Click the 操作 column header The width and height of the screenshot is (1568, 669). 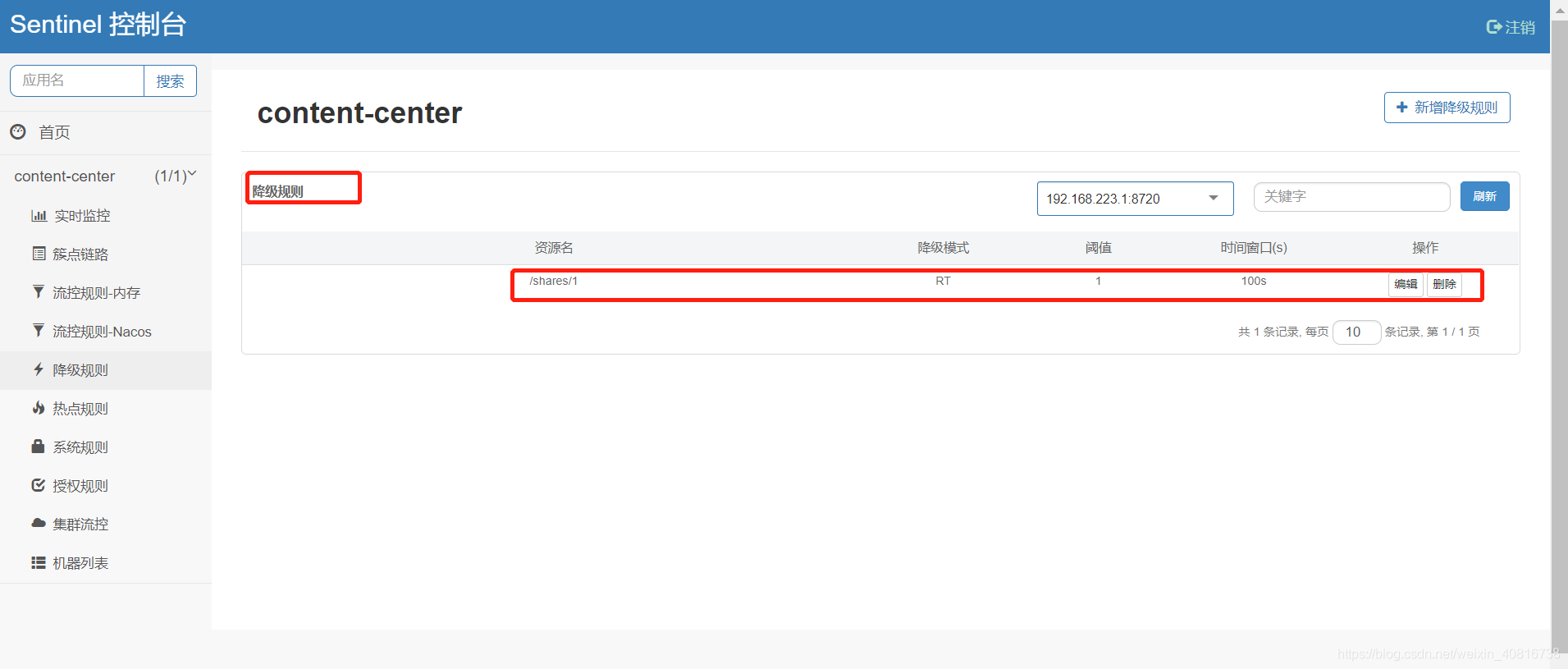point(1425,248)
